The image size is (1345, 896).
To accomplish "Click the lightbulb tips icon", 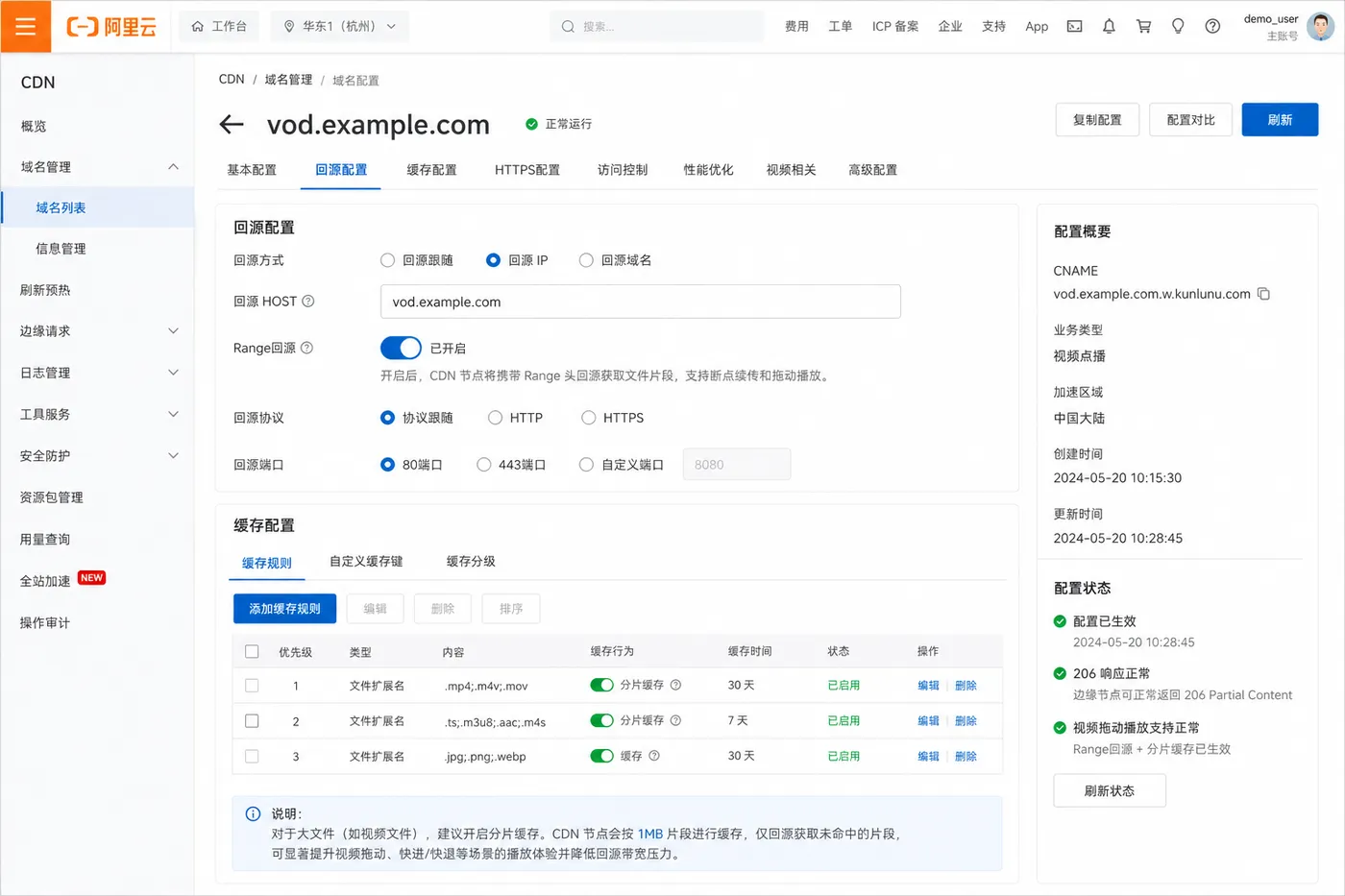I will pyautogui.click(x=1178, y=27).
